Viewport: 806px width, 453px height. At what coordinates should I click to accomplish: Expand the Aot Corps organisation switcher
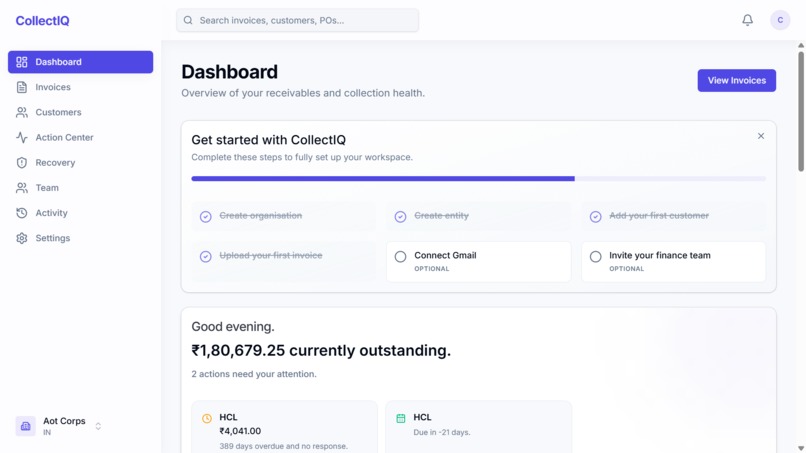pyautogui.click(x=59, y=426)
